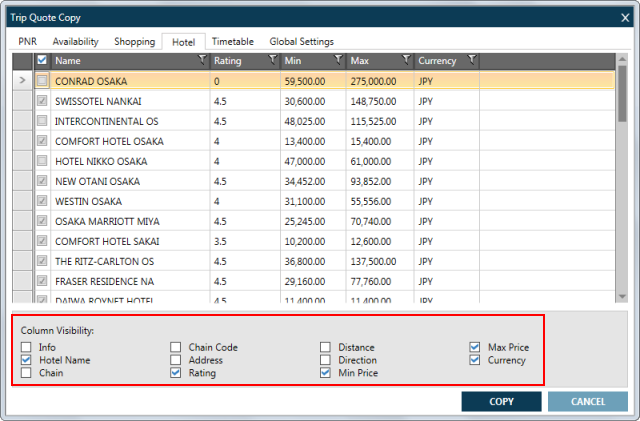Switch to the Shopping tab
The height and width of the screenshot is (421, 640).
(134, 42)
